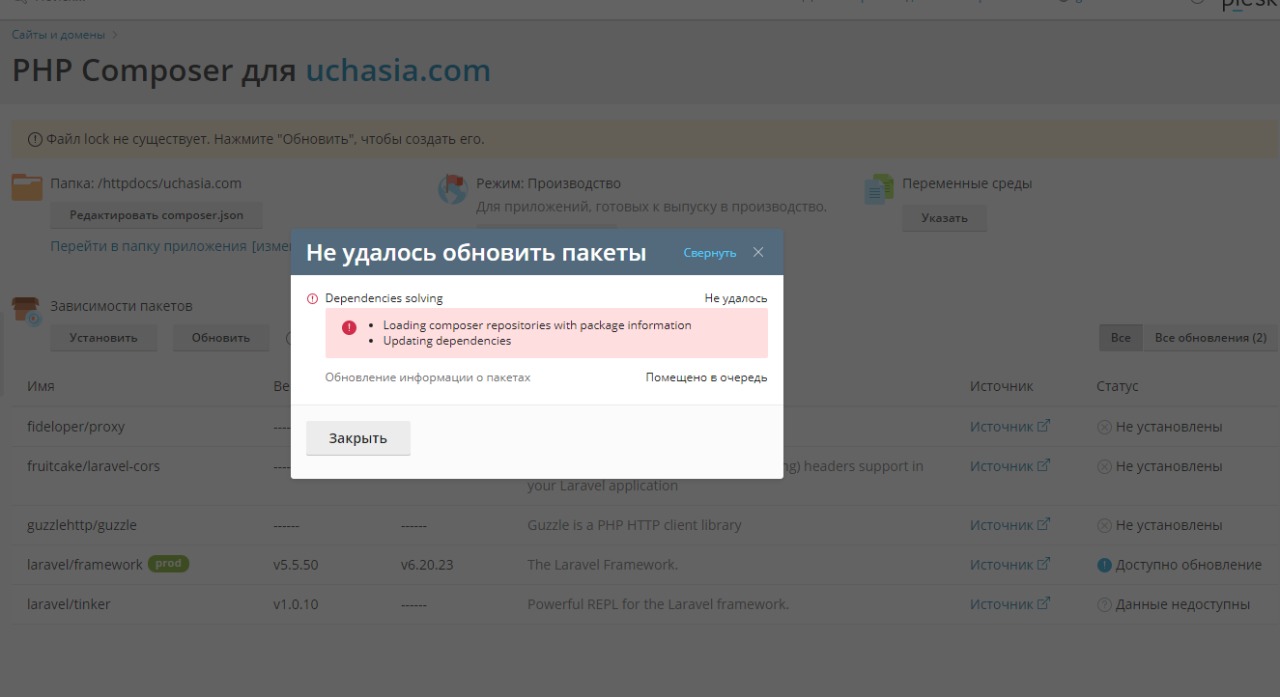1280x697 pixels.
Task: Click the Источник column header
Action: coord(1001,386)
